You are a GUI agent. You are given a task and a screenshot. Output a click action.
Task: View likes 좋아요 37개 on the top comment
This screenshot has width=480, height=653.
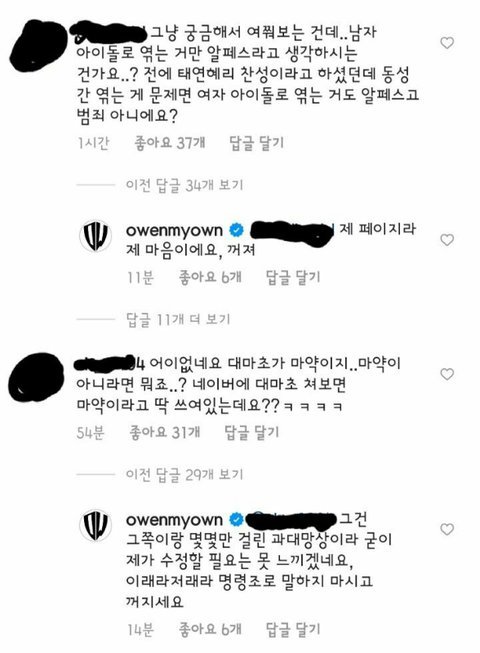(170, 143)
